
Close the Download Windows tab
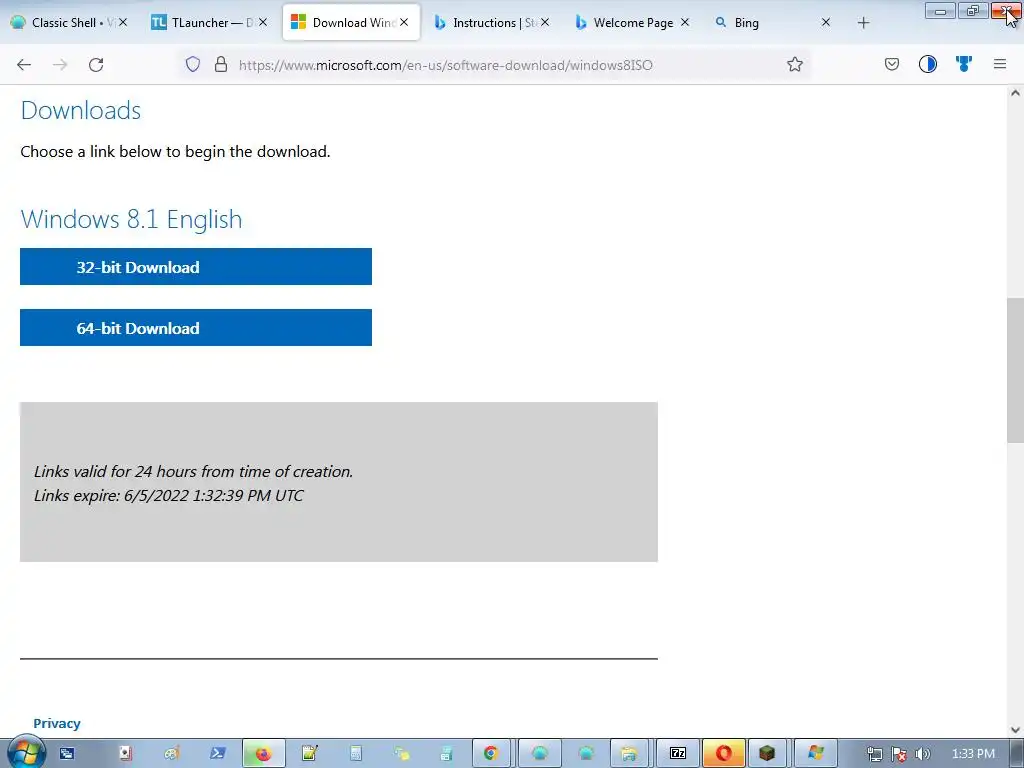click(404, 22)
